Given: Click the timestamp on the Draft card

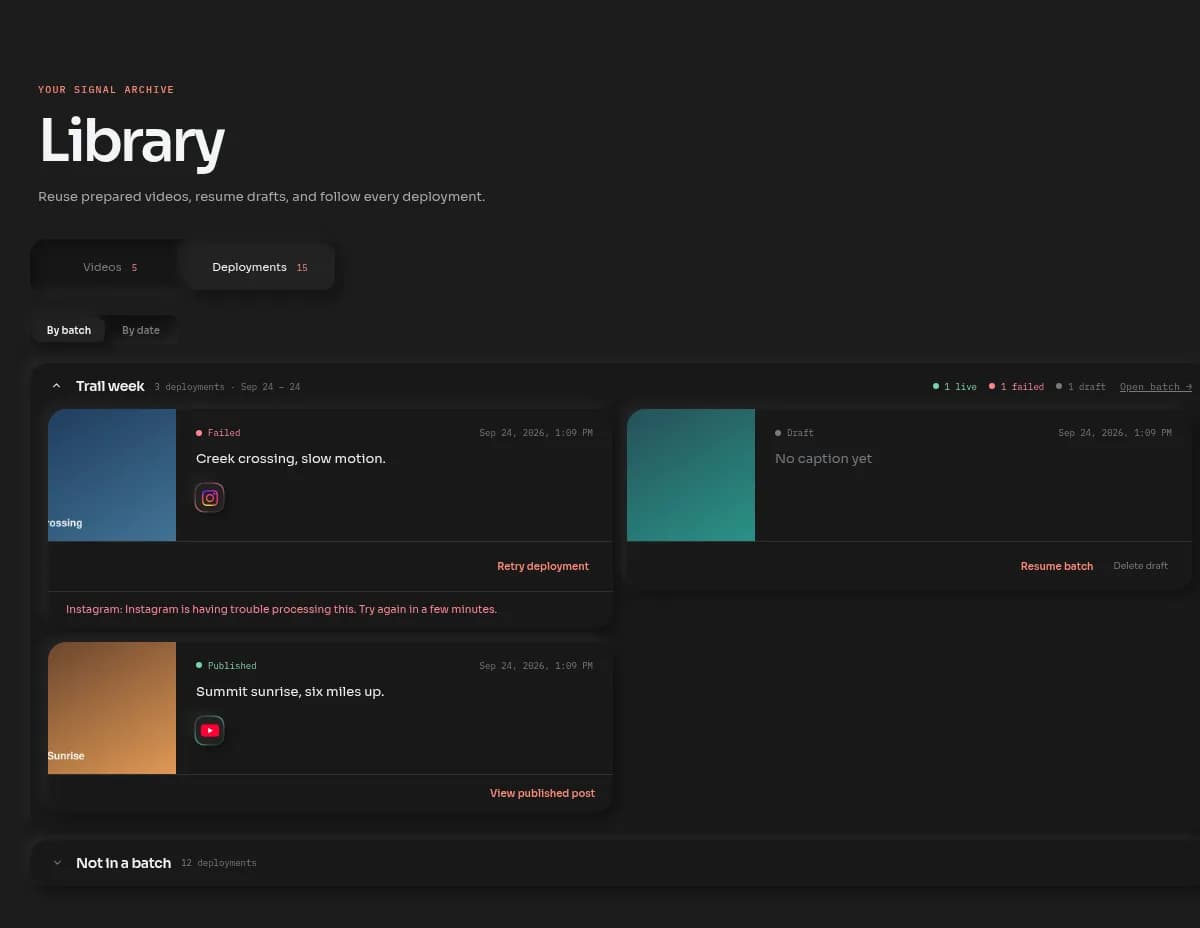Looking at the screenshot, I should point(1115,433).
